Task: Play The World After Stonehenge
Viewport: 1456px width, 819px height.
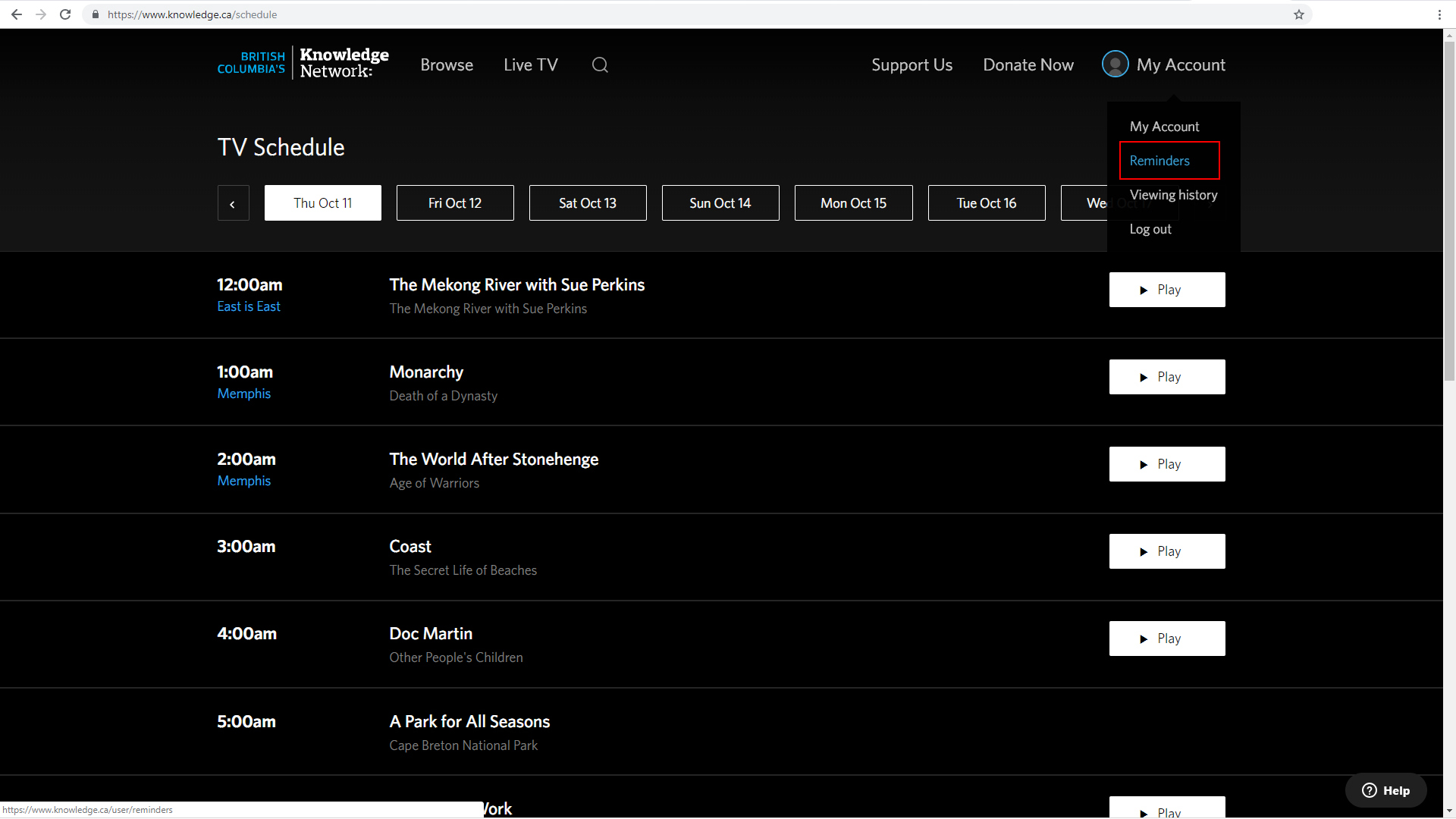Action: pyautogui.click(x=1167, y=464)
